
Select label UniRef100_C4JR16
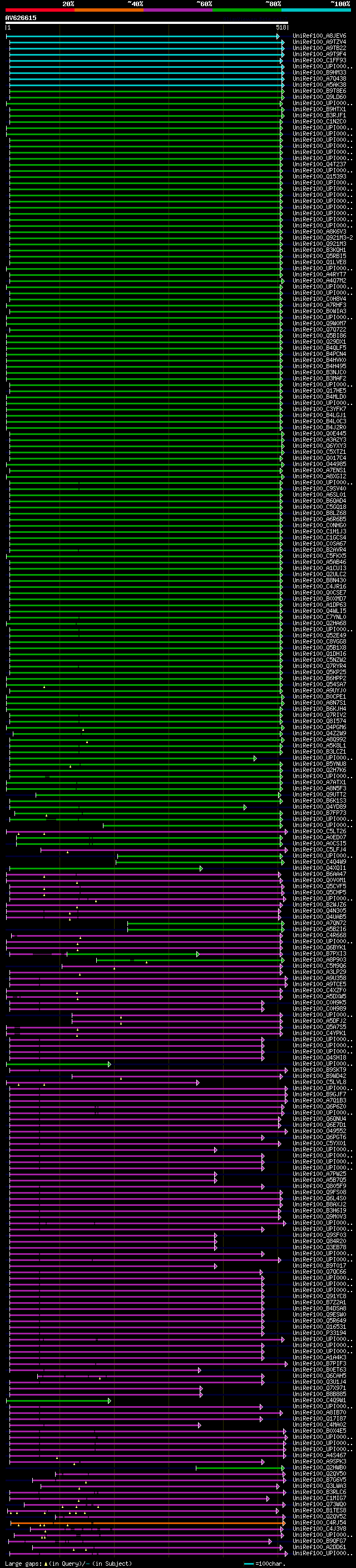point(319,587)
